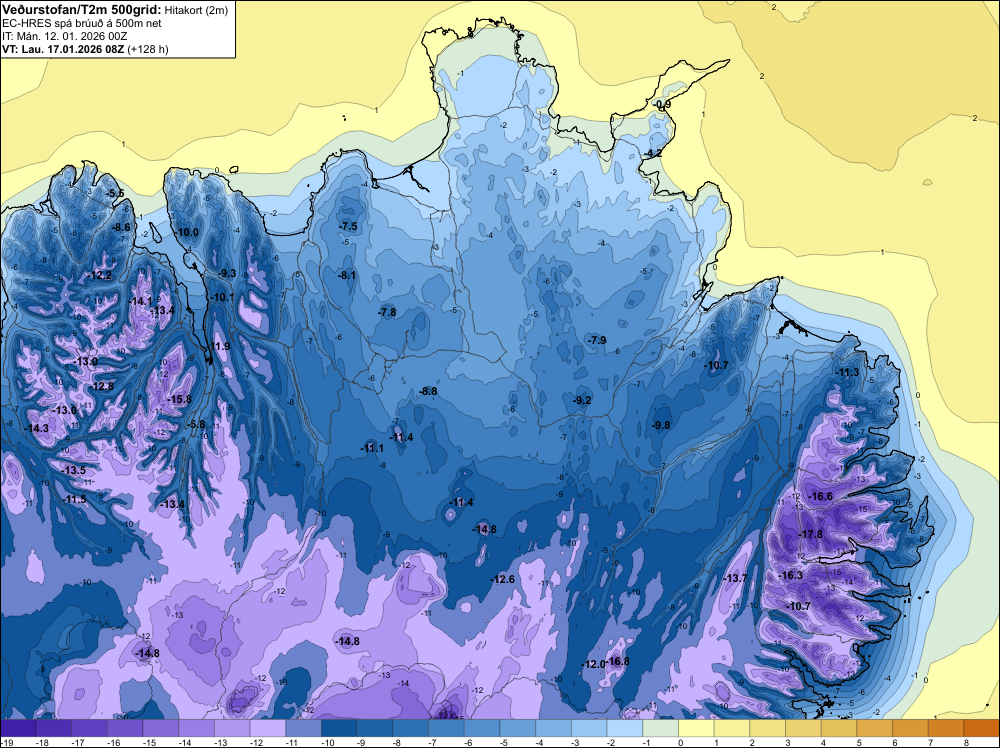Select the -14.3 temperature reading
The image size is (1000, 748).
click(x=37, y=428)
